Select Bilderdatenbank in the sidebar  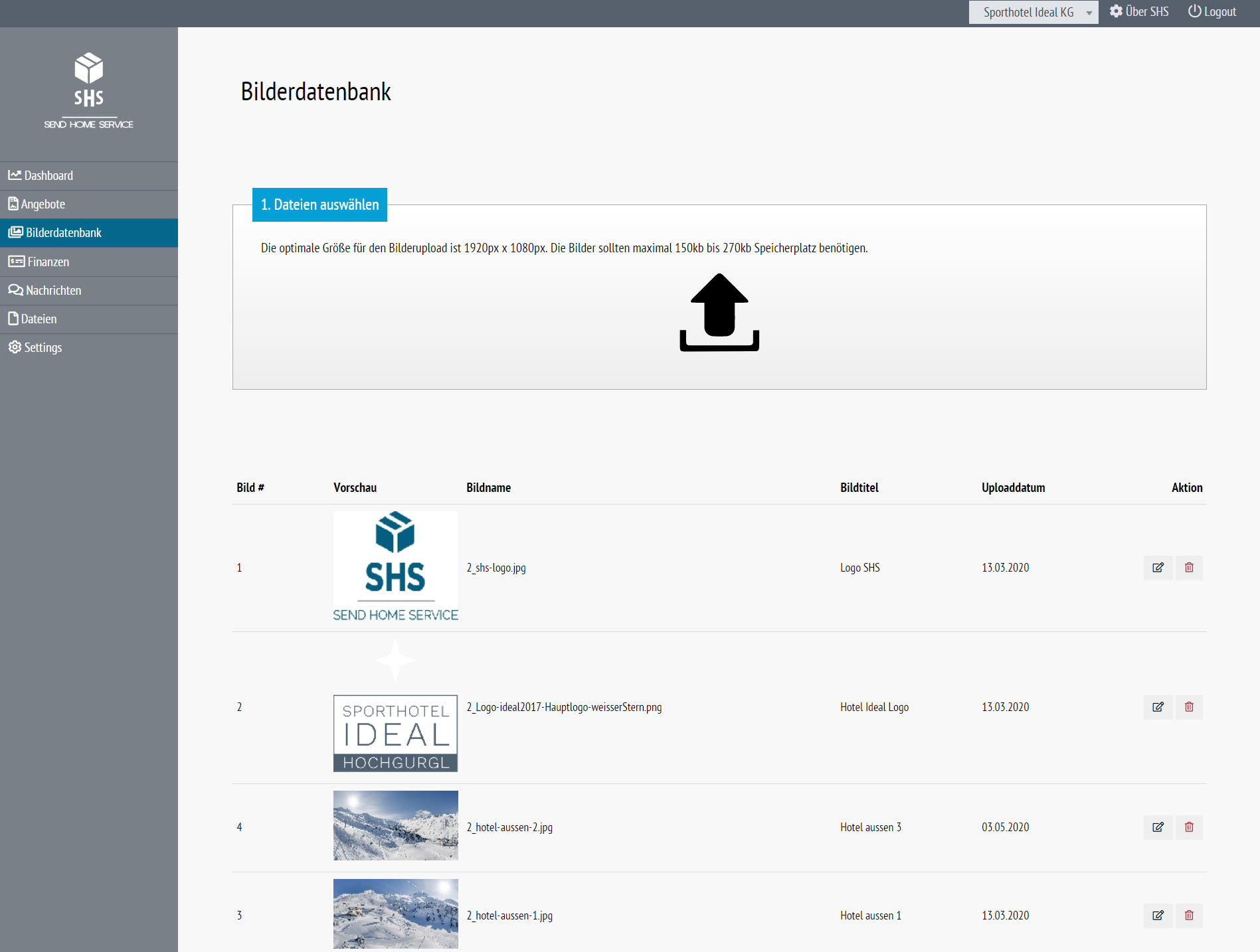[x=89, y=232]
